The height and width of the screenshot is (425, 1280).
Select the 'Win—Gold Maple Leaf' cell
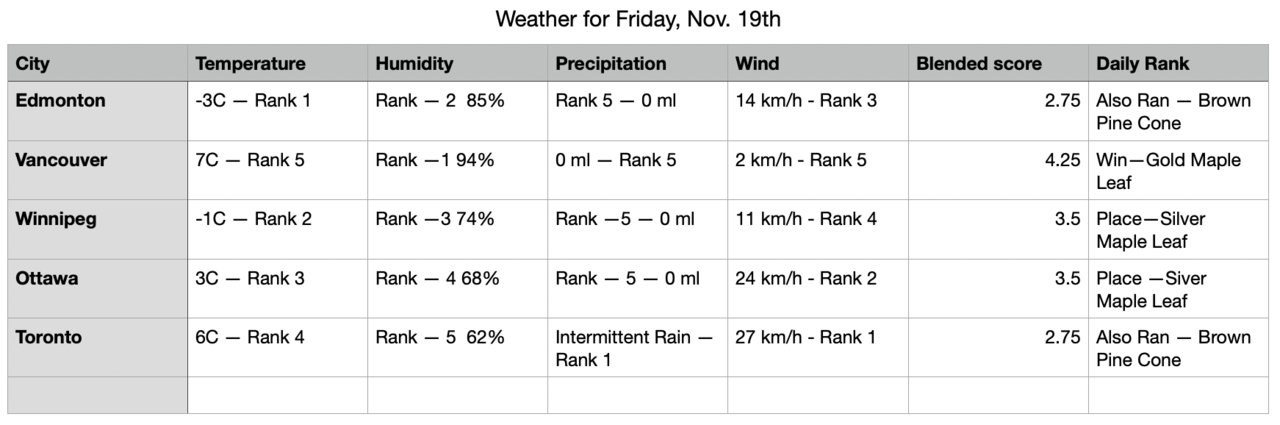tap(1178, 171)
